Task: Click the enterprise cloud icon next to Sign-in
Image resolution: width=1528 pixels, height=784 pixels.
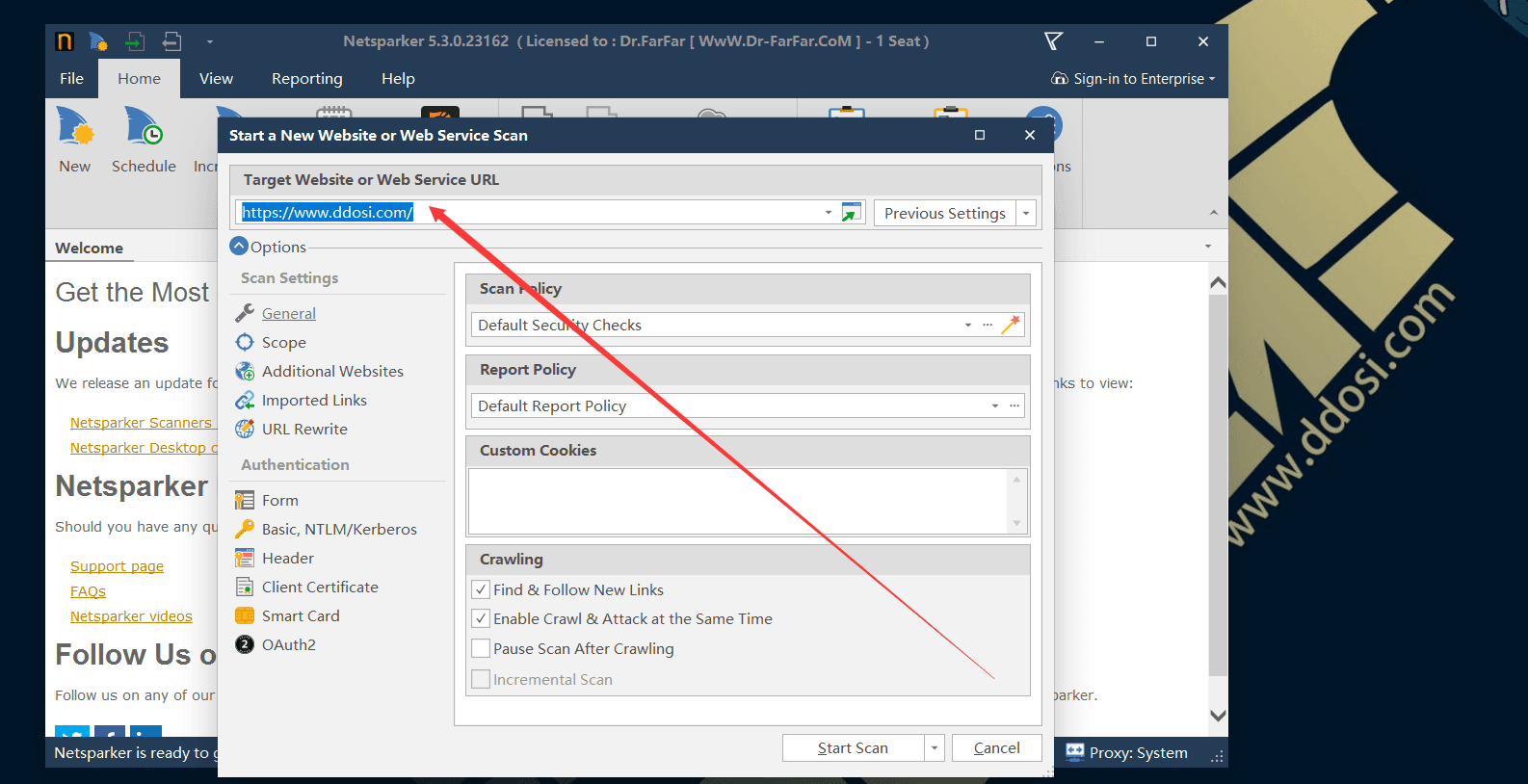Action: (1060, 78)
